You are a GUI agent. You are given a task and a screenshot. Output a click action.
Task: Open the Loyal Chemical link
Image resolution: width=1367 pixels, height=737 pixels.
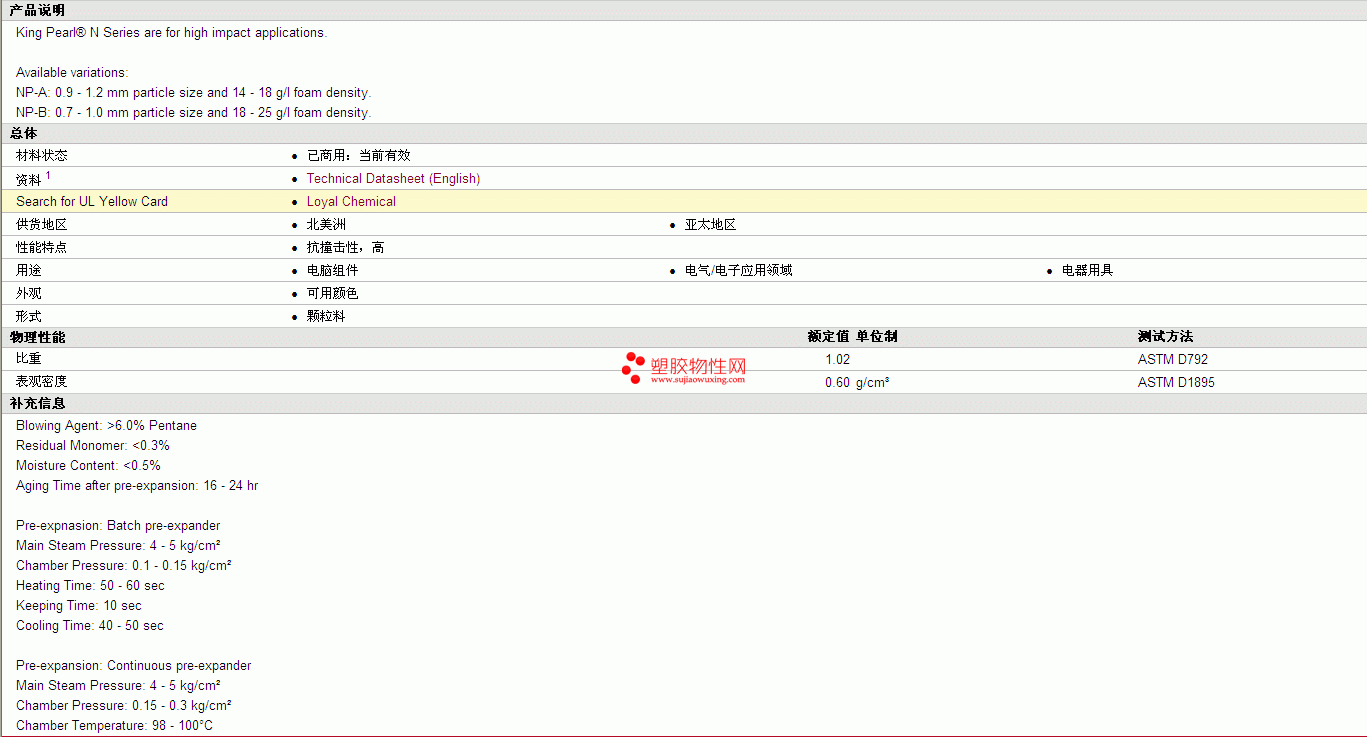tap(351, 201)
